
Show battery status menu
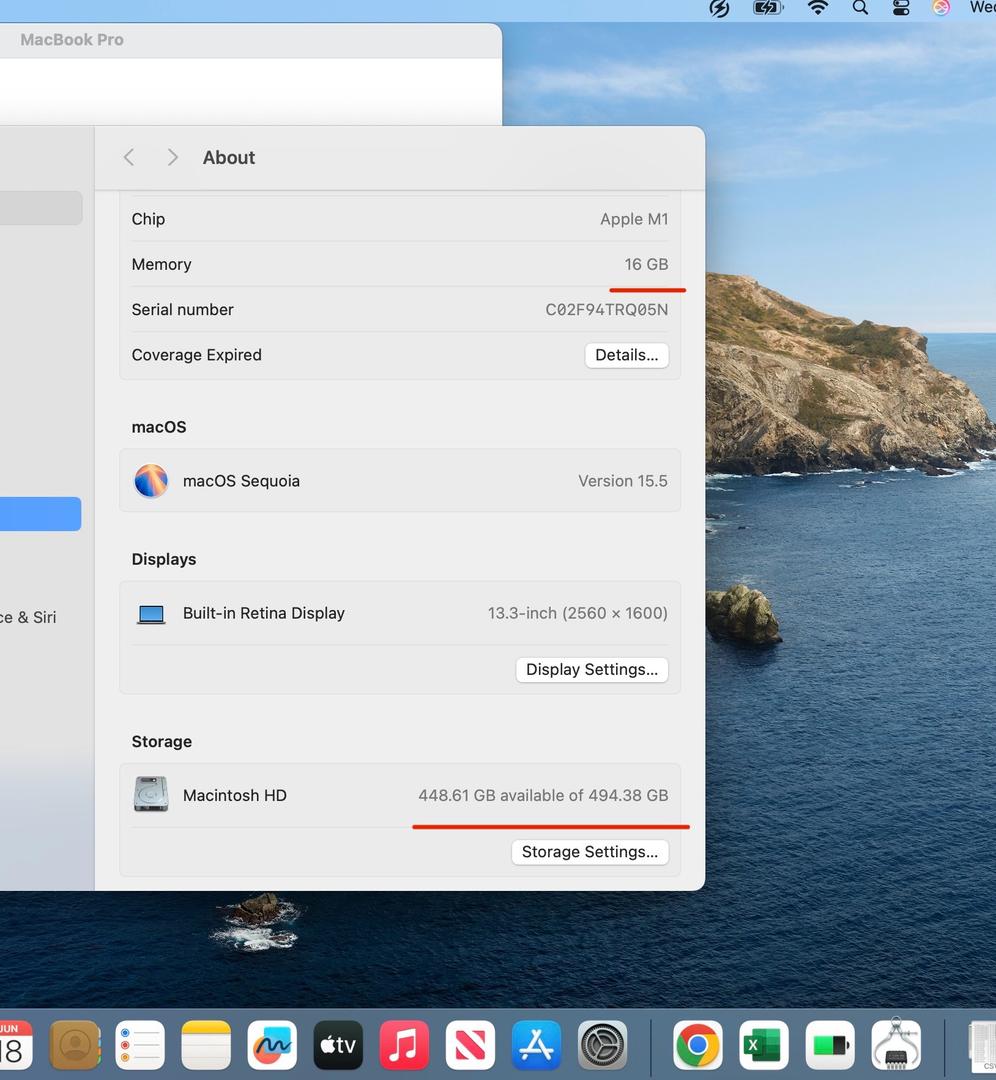(x=768, y=9)
